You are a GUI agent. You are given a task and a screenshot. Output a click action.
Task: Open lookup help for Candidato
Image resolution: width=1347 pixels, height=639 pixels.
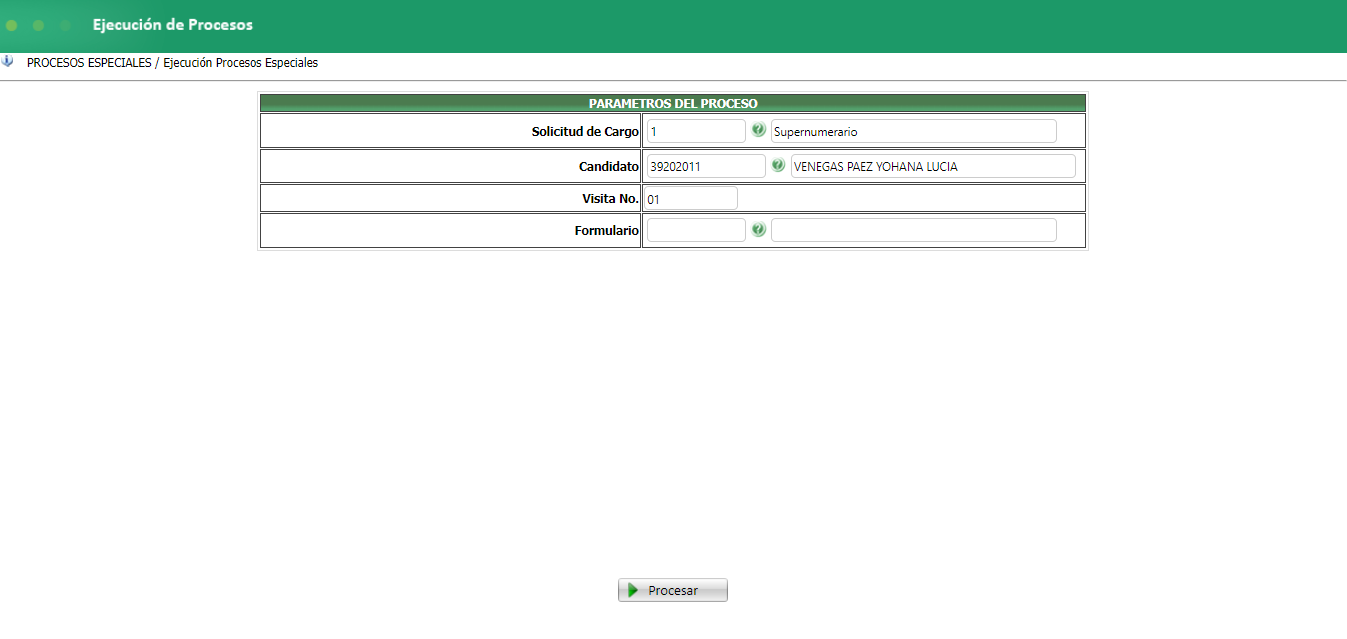(x=778, y=165)
